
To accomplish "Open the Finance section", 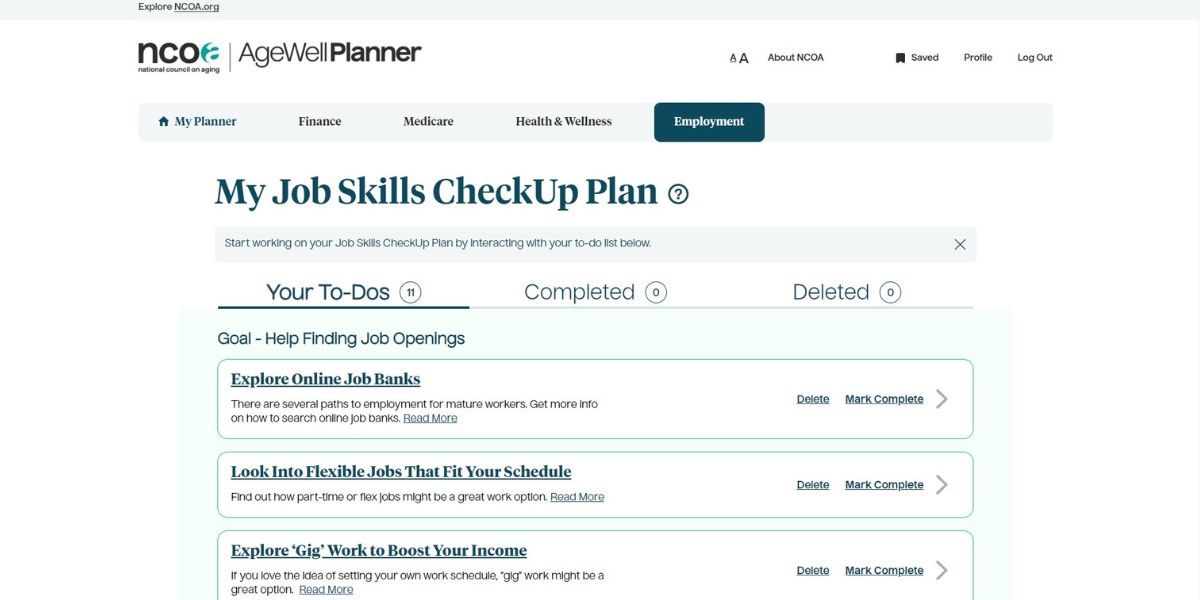I will click(319, 121).
